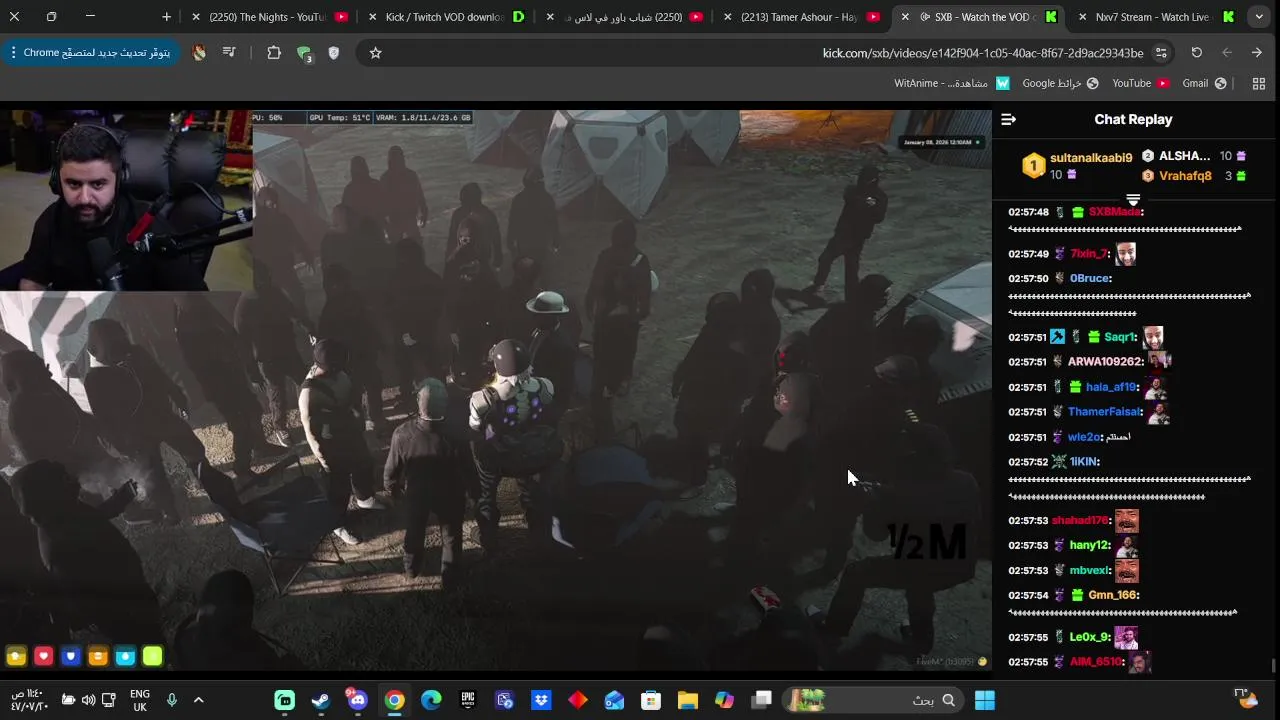Open Outlook from the taskbar

click(614, 700)
